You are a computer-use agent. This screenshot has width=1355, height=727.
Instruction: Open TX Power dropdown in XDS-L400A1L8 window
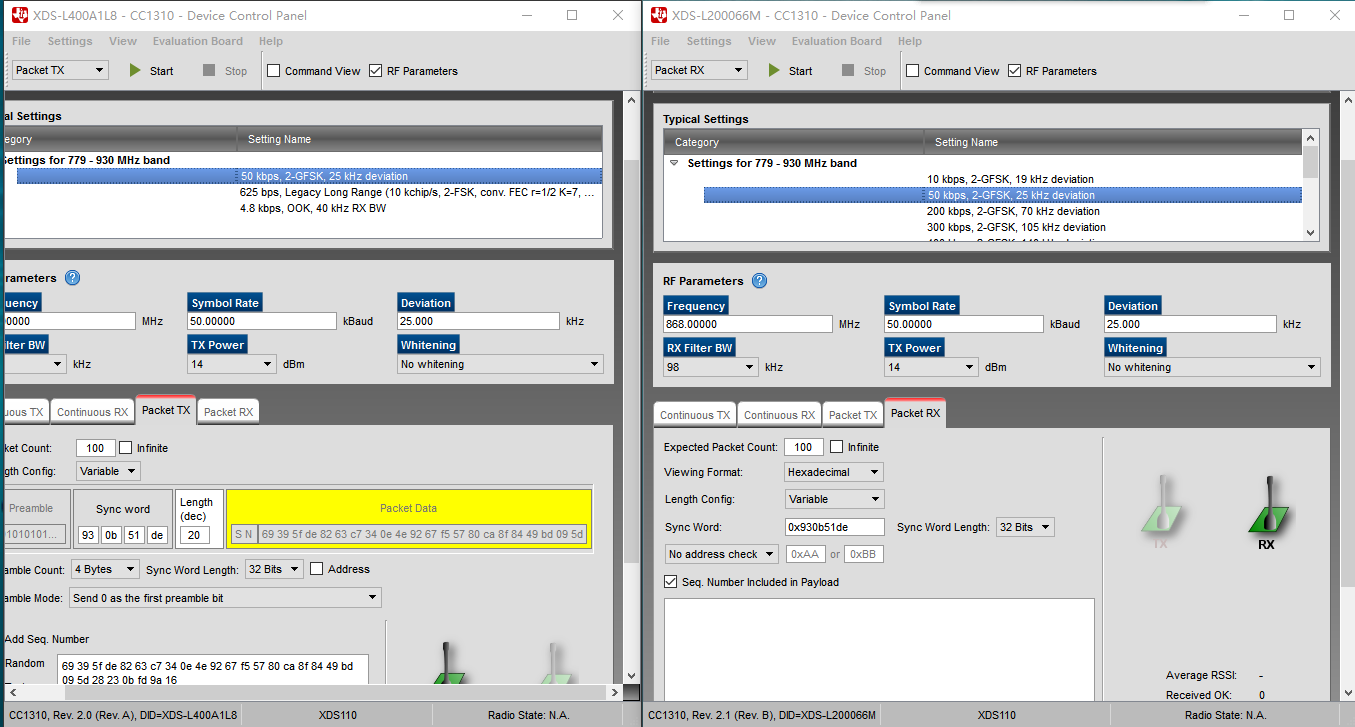pyautogui.click(x=232, y=364)
